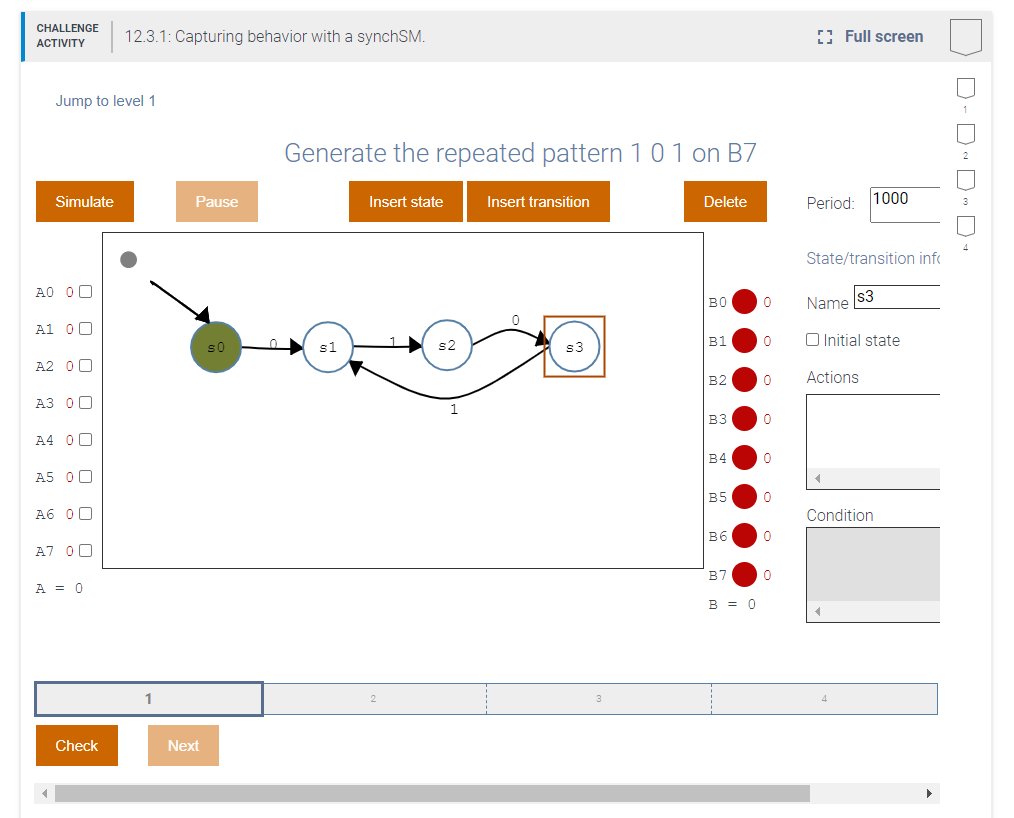This screenshot has height=818, width=1014.
Task: Click the B6 red output LED
Action: point(744,536)
